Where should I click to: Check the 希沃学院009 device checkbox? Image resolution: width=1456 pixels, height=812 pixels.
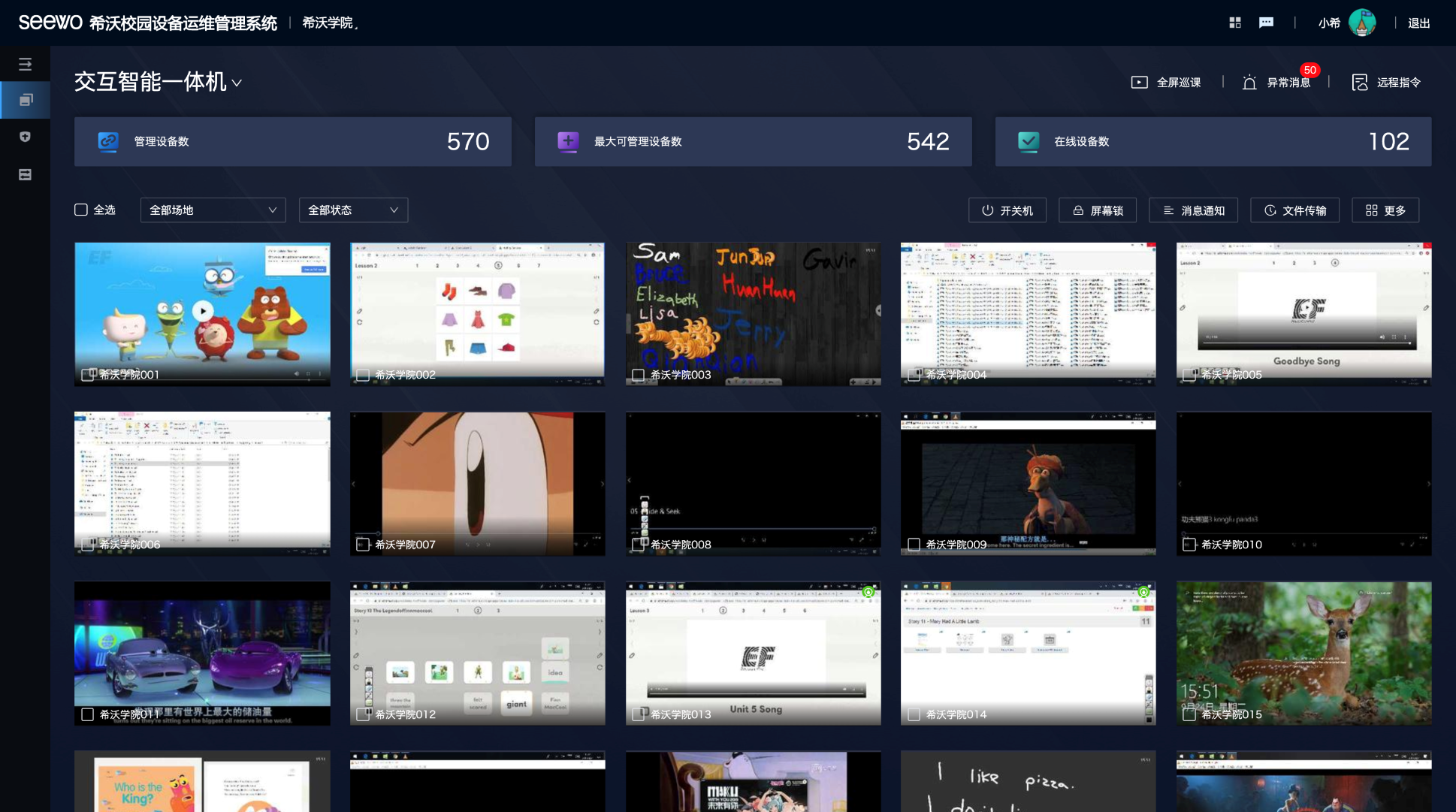pyautogui.click(x=914, y=545)
